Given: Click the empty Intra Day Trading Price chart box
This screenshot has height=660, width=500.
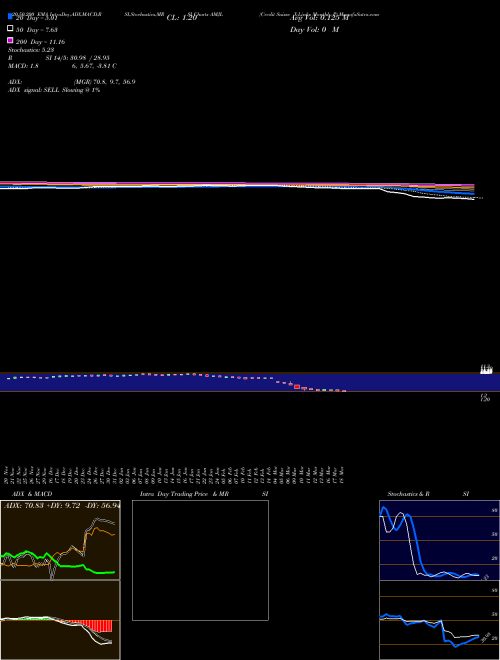Looking at the screenshot, I should (x=200, y=560).
